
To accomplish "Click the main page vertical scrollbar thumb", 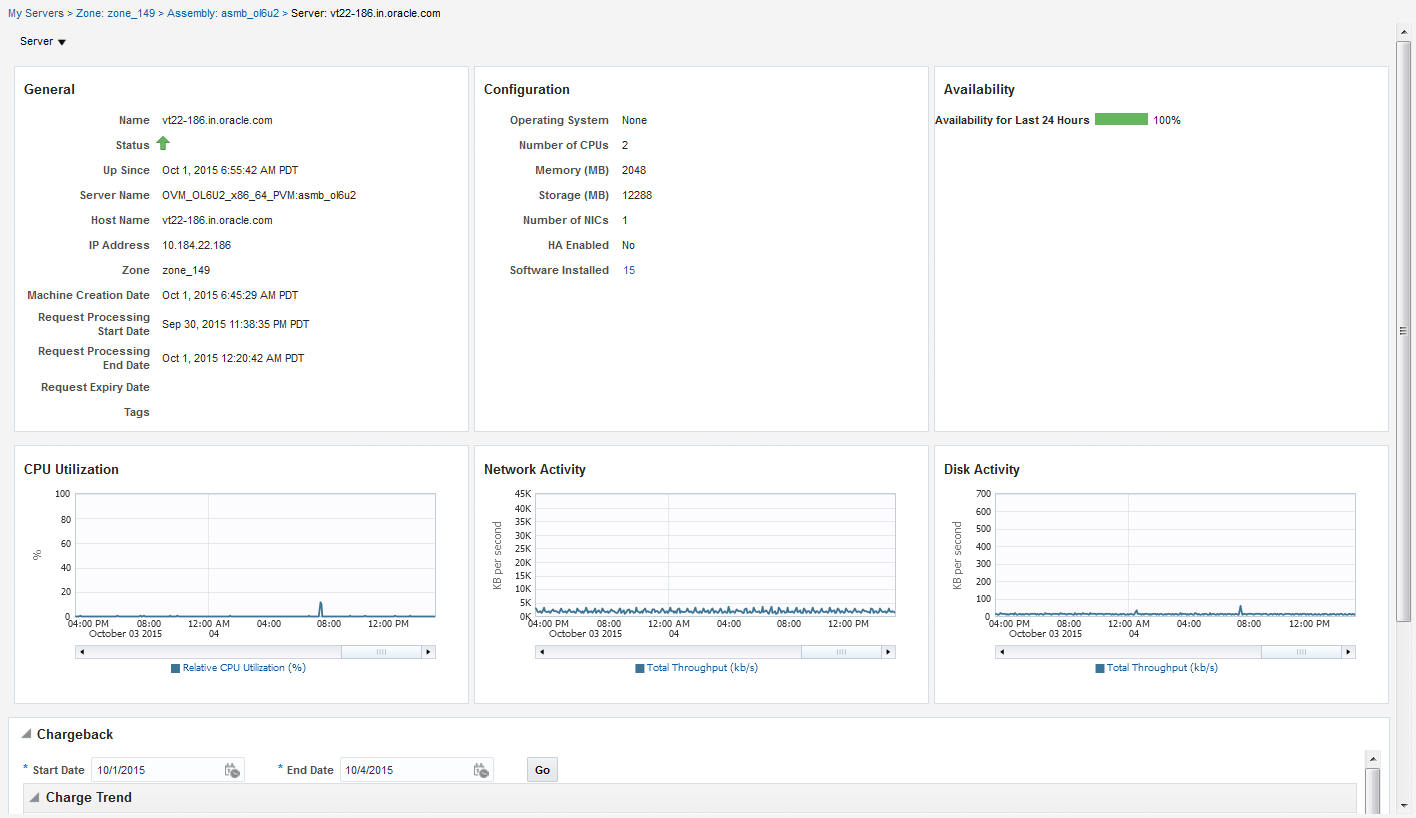I will (1403, 331).
